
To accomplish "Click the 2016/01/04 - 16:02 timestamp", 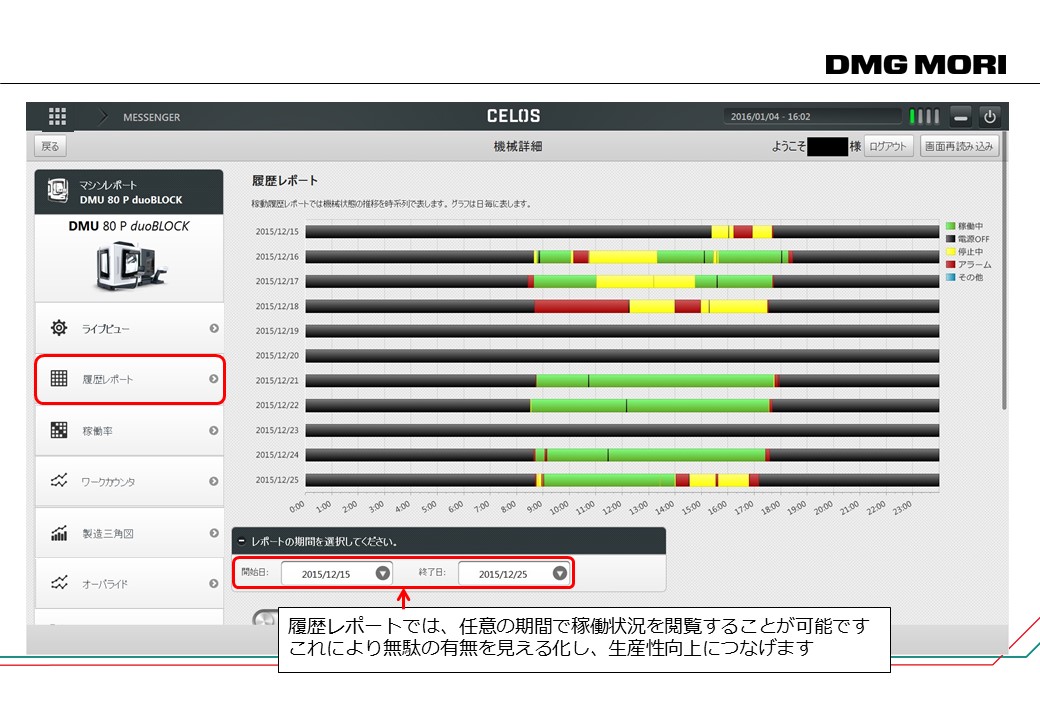I will coord(771,117).
